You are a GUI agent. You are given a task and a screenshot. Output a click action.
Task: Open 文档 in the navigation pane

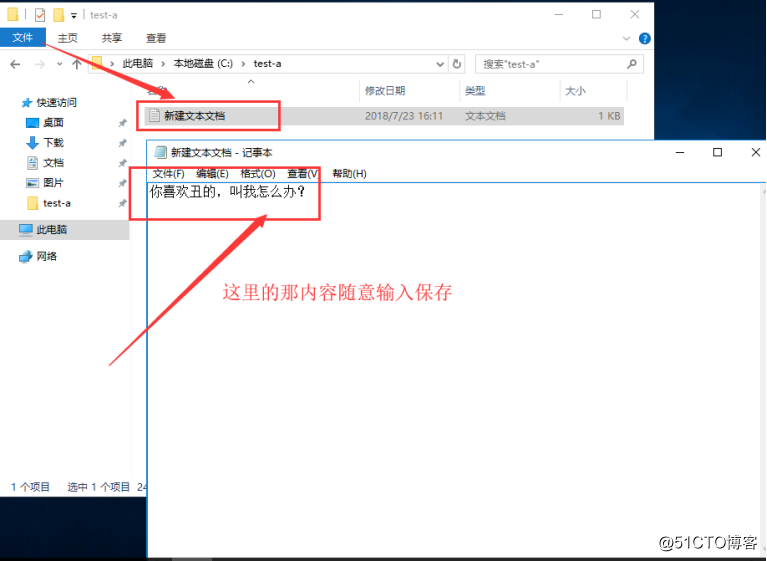coord(53,163)
